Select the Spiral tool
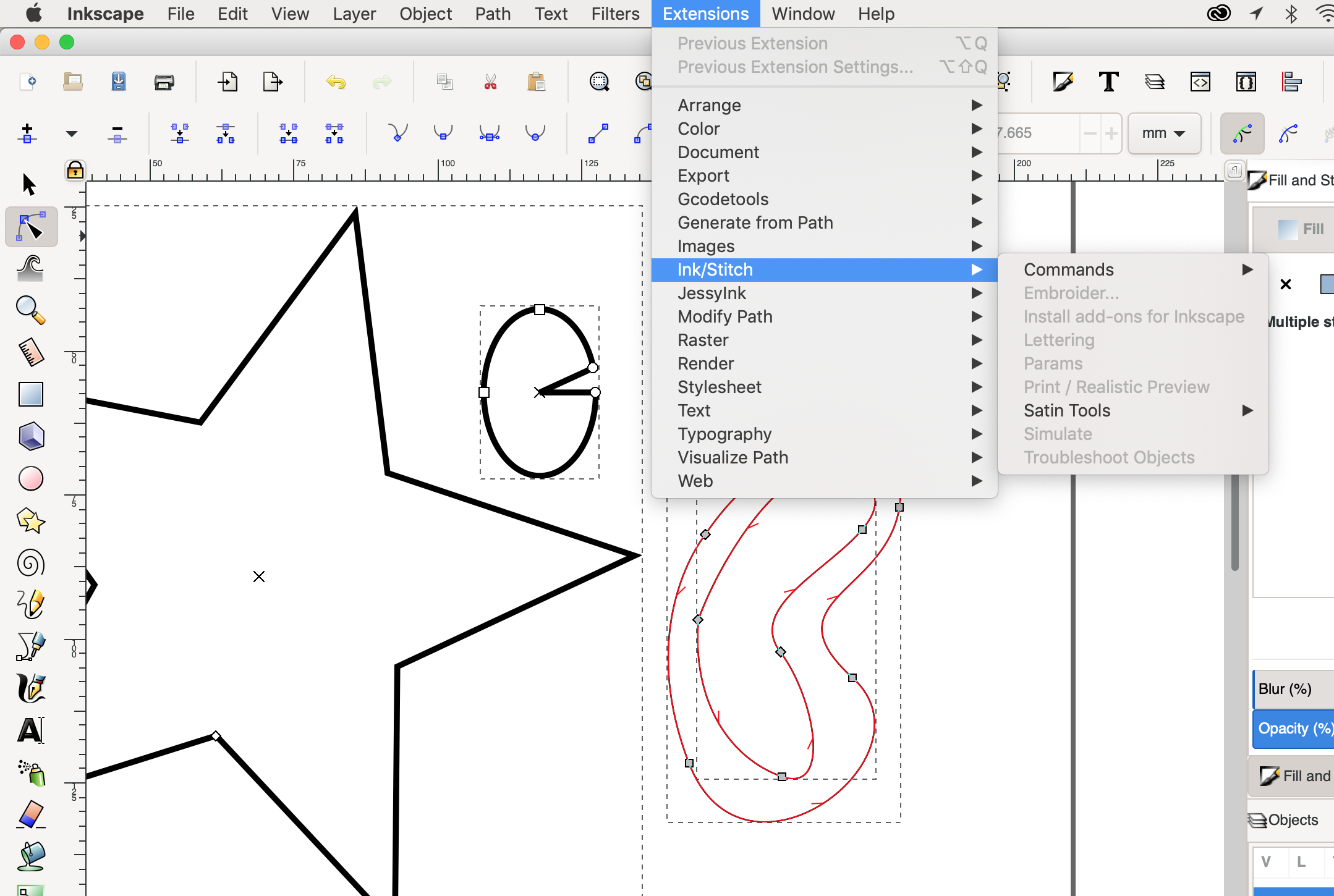The image size is (1334, 896). [30, 563]
